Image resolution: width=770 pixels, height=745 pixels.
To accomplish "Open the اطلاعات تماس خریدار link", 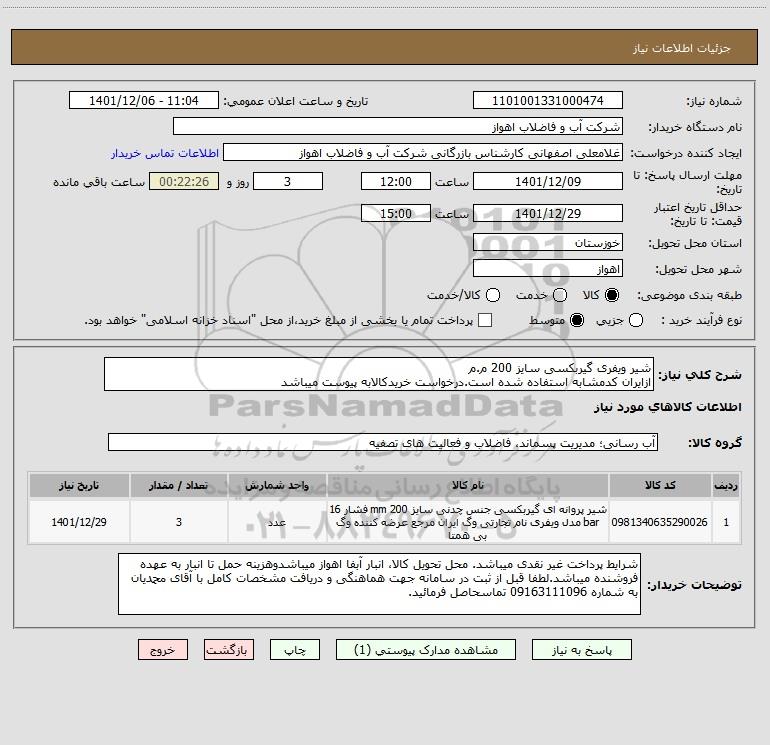I will click(x=165, y=153).
